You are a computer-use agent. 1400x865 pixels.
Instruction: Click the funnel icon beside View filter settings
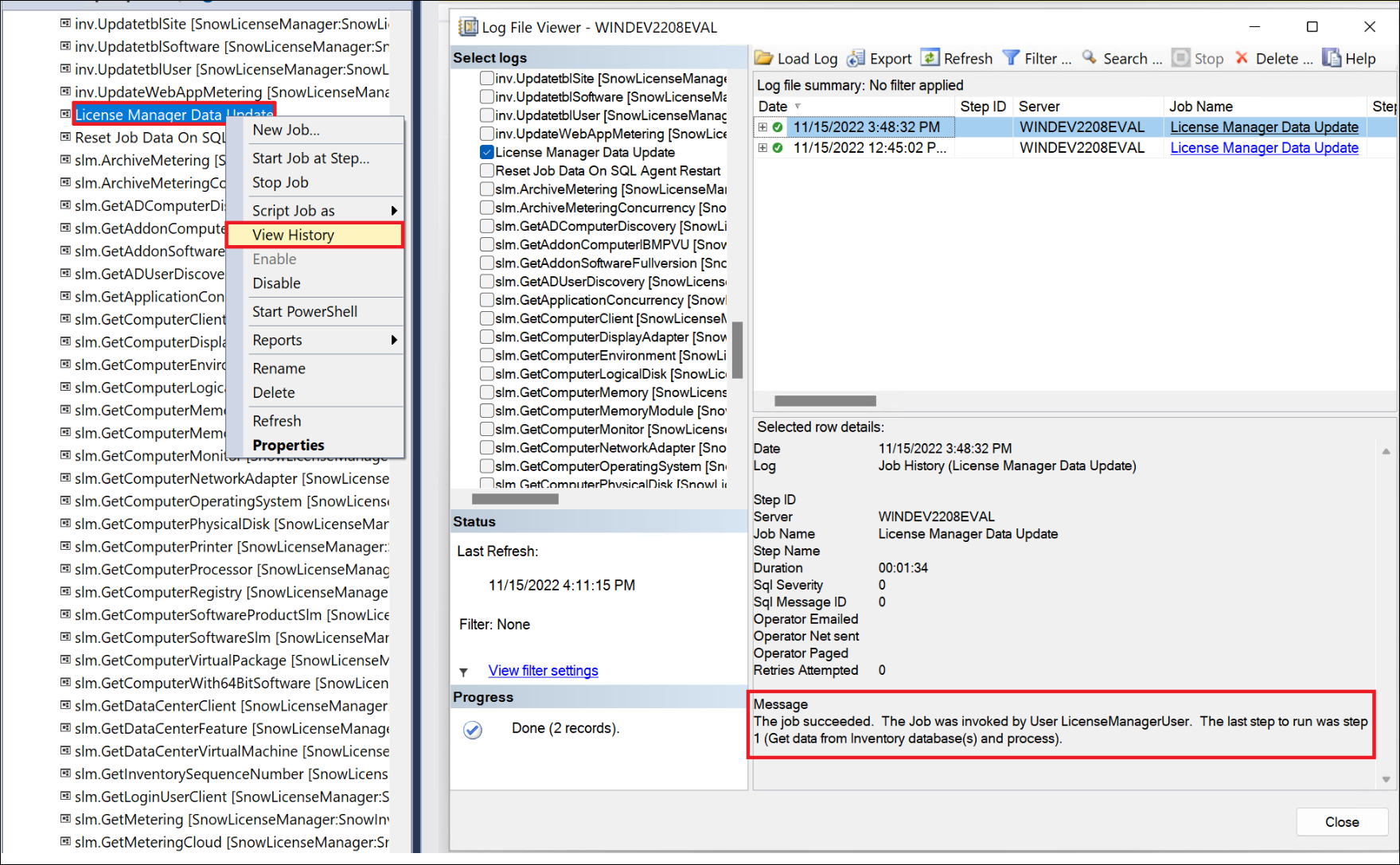(x=463, y=672)
